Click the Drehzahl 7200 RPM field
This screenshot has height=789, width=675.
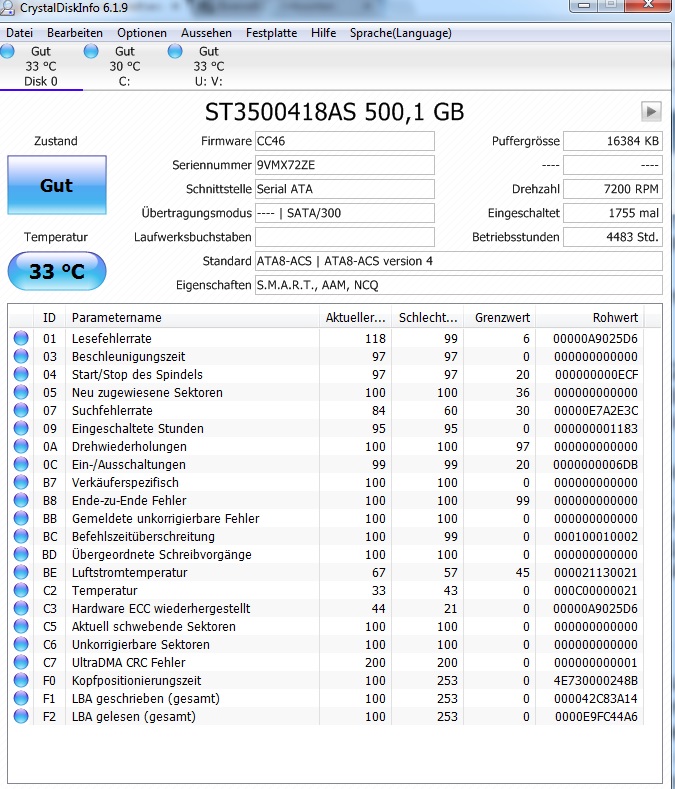tap(613, 189)
